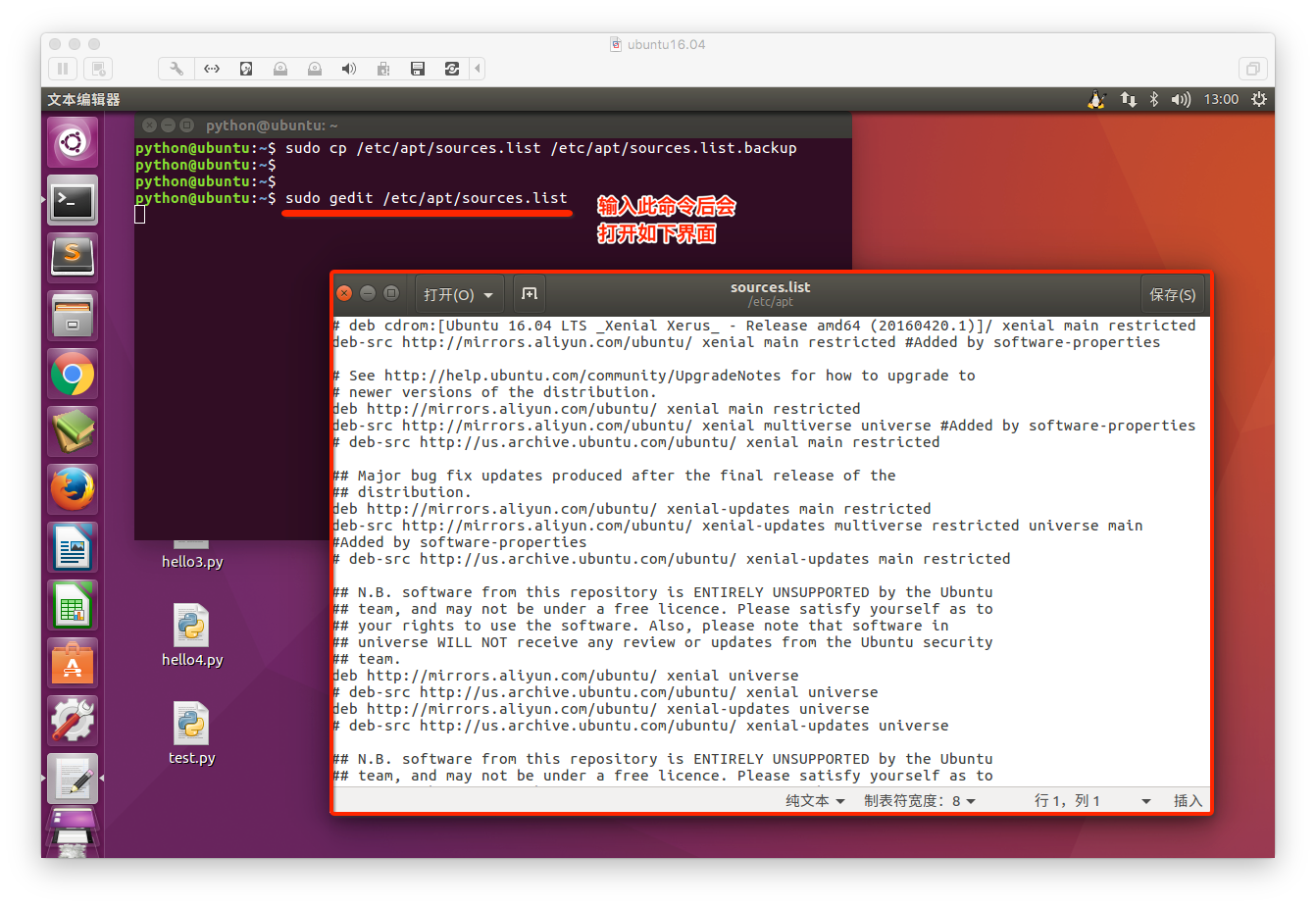Open the Files manager from the launcher

(73, 316)
